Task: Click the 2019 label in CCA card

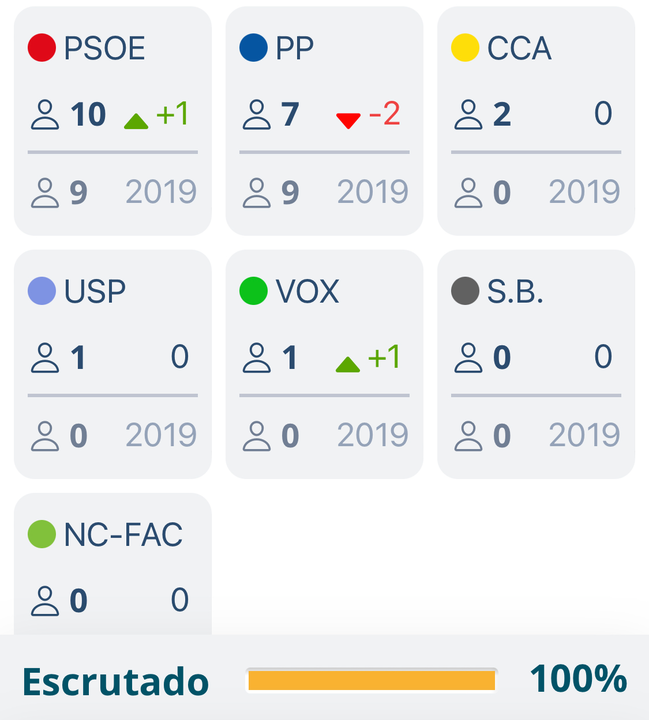Action: (583, 192)
